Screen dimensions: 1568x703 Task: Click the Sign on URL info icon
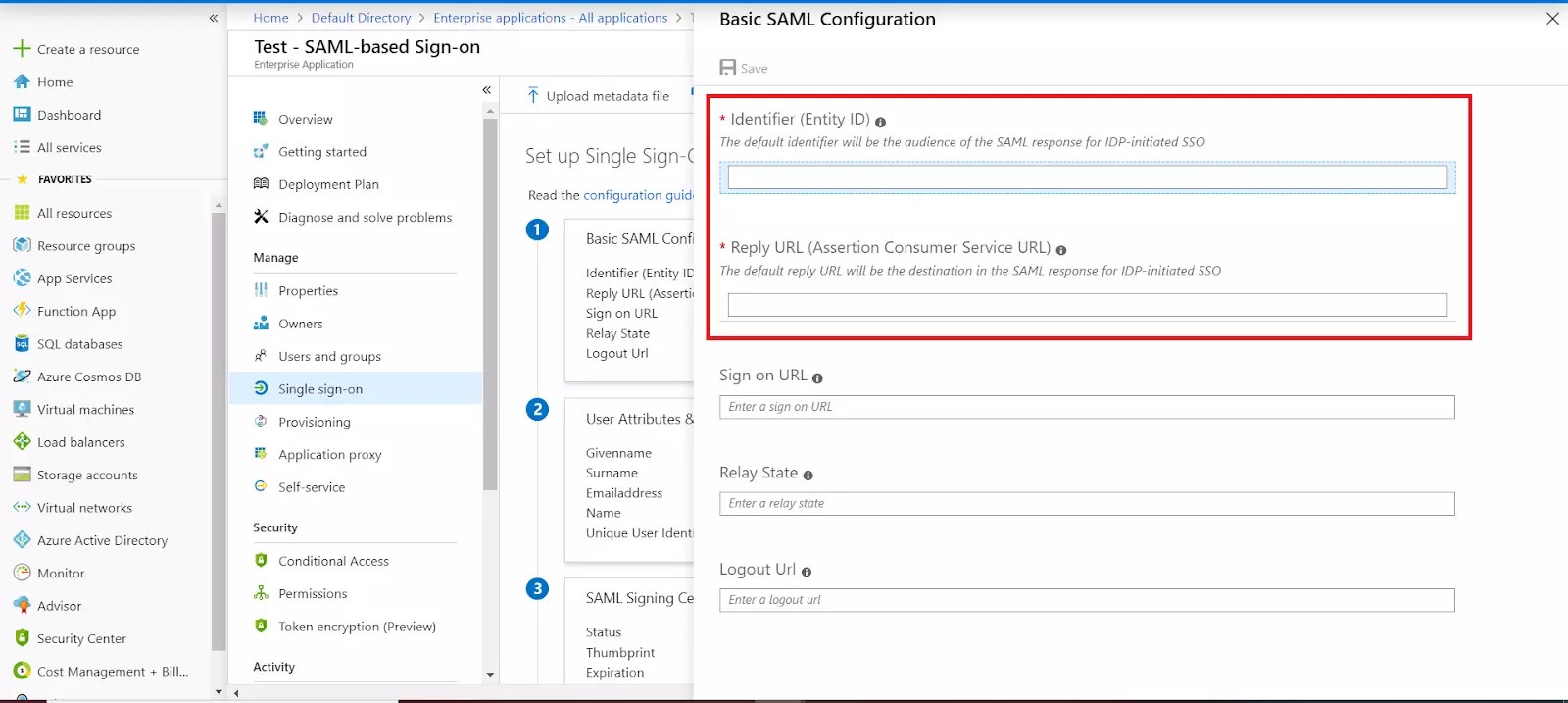pyautogui.click(x=817, y=378)
